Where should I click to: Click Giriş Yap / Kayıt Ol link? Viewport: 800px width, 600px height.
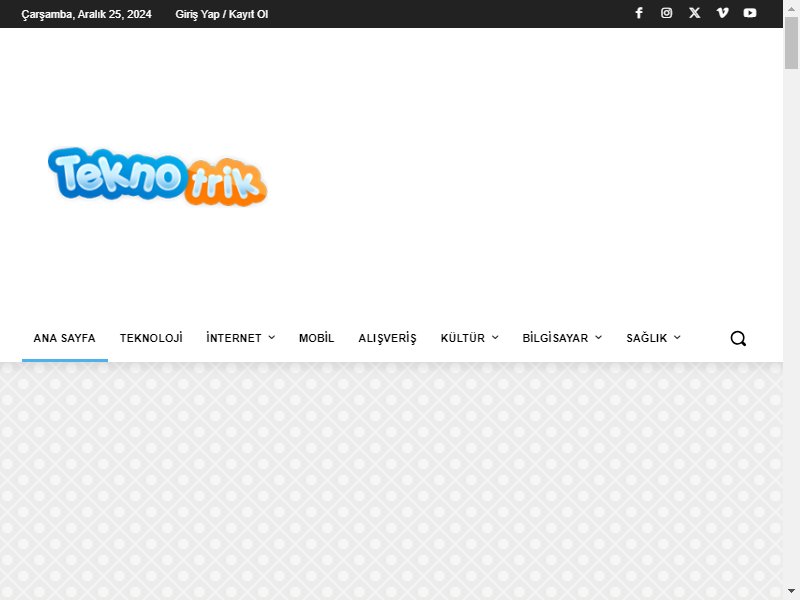pyautogui.click(x=221, y=14)
